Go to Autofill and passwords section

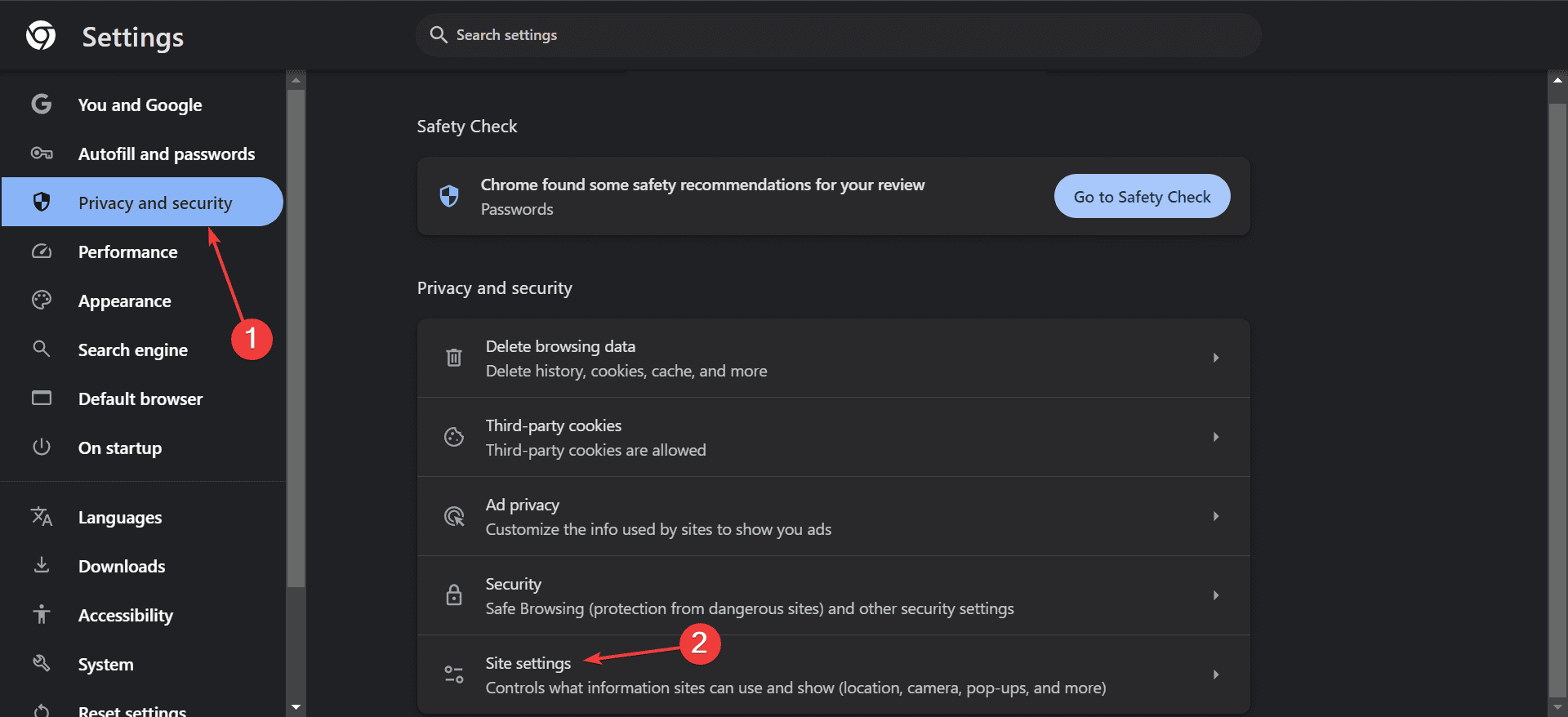coord(142,154)
